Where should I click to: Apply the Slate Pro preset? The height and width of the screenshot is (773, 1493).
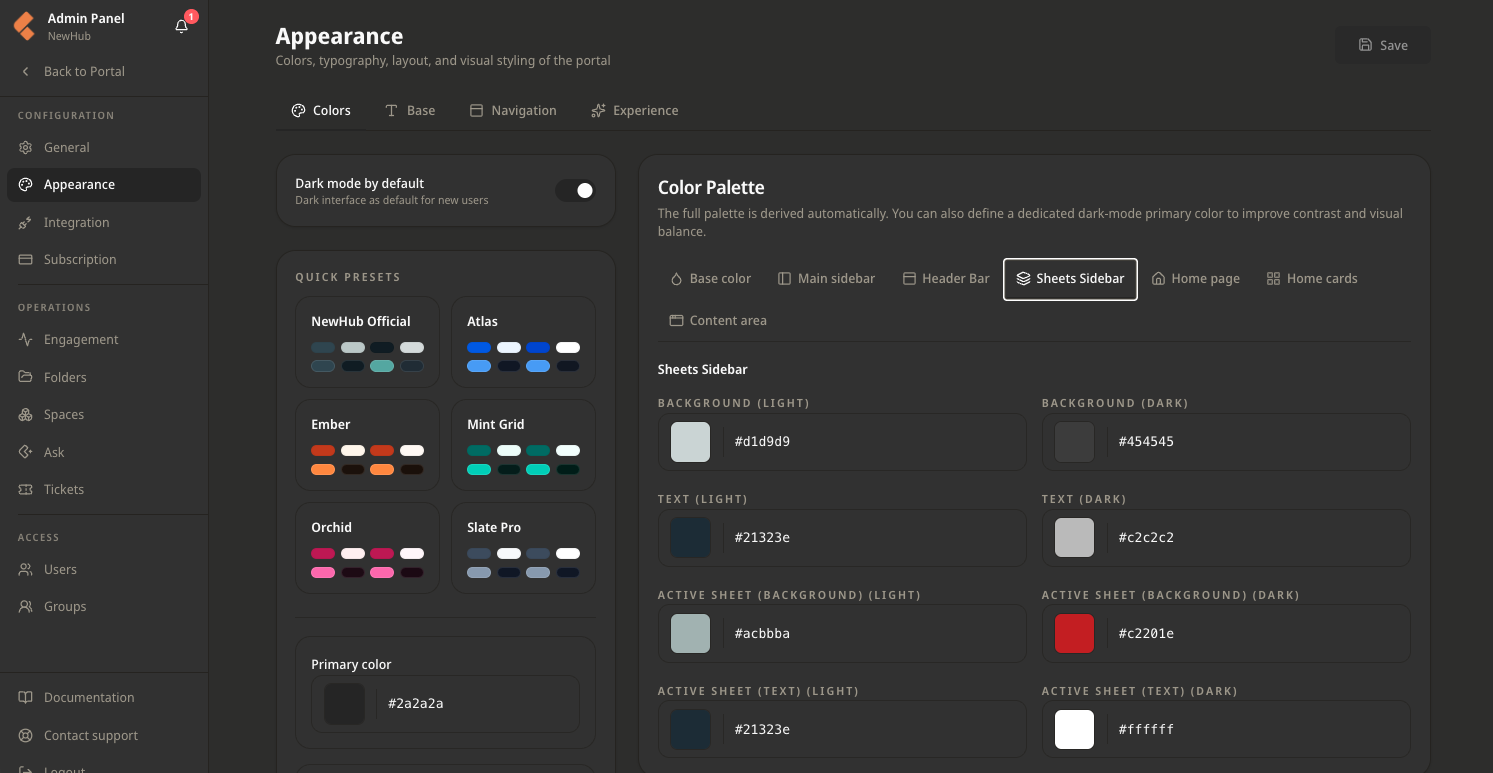click(523, 548)
